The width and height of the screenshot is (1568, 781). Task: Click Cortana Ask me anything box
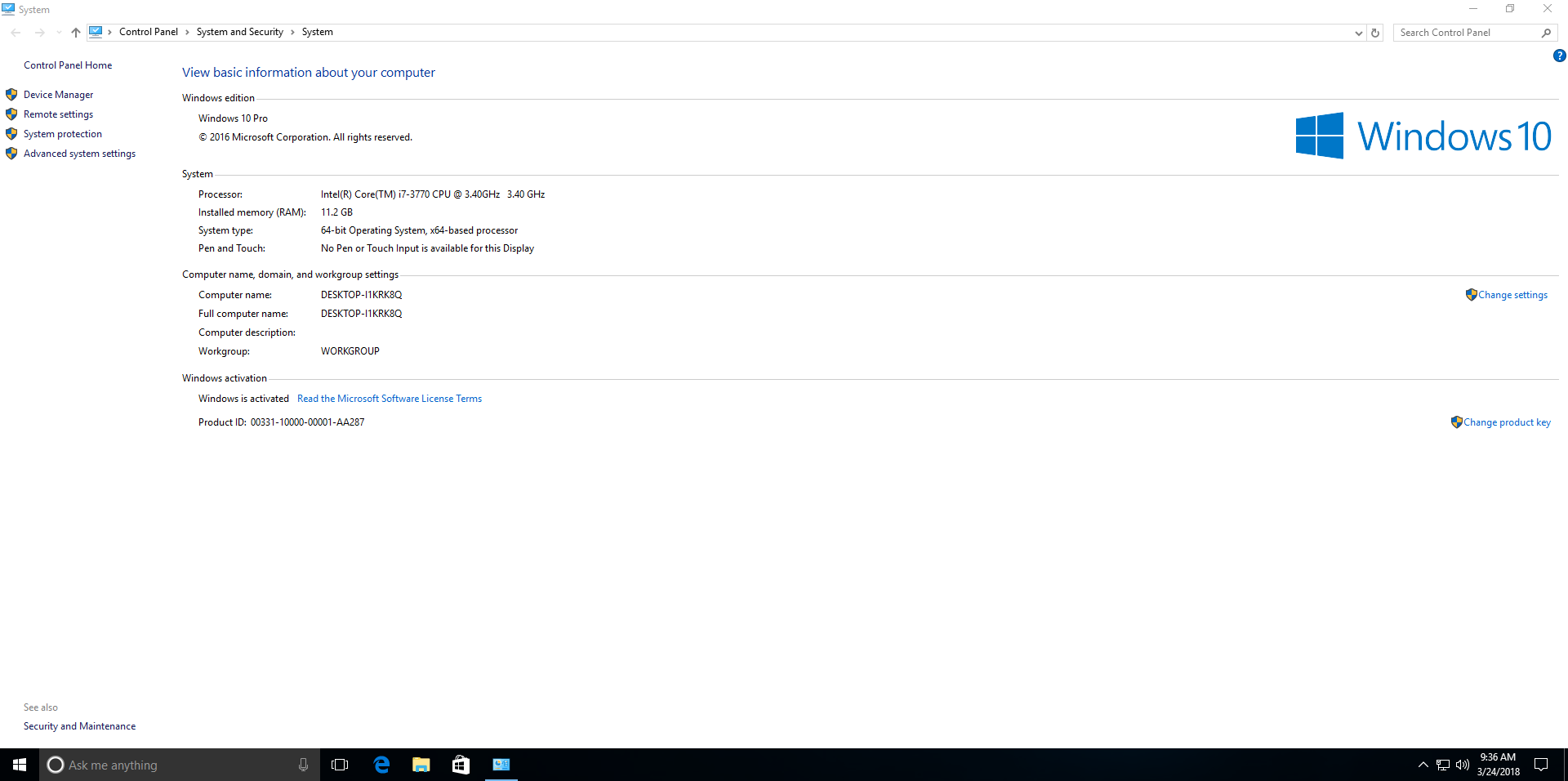[180, 765]
